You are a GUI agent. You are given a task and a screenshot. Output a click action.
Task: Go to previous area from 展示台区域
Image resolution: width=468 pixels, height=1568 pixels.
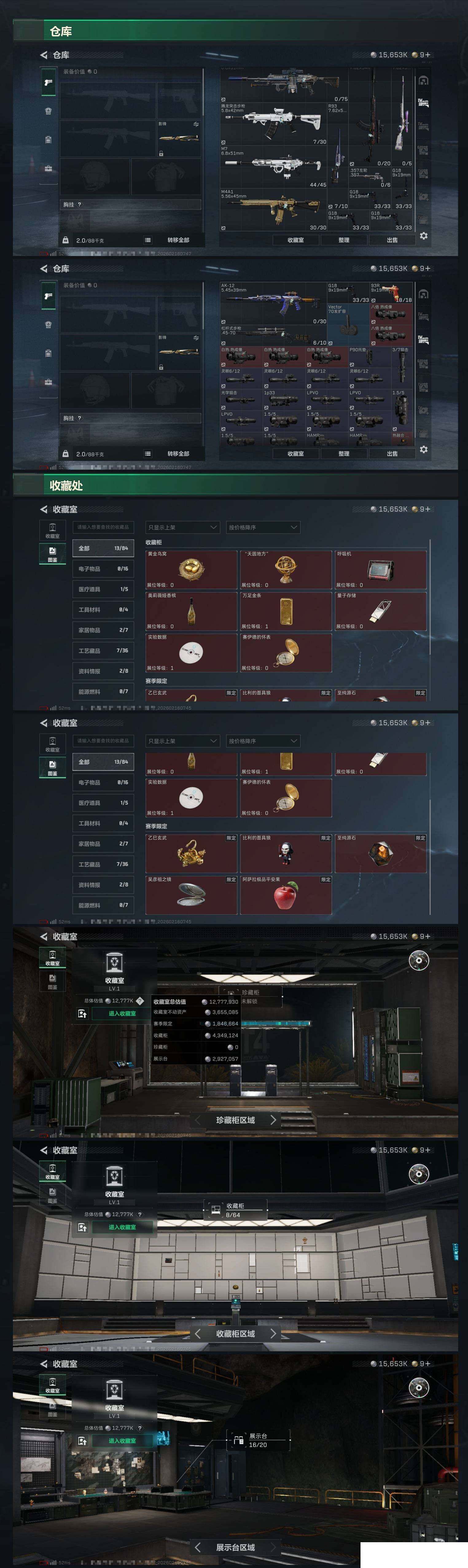coord(198,1547)
